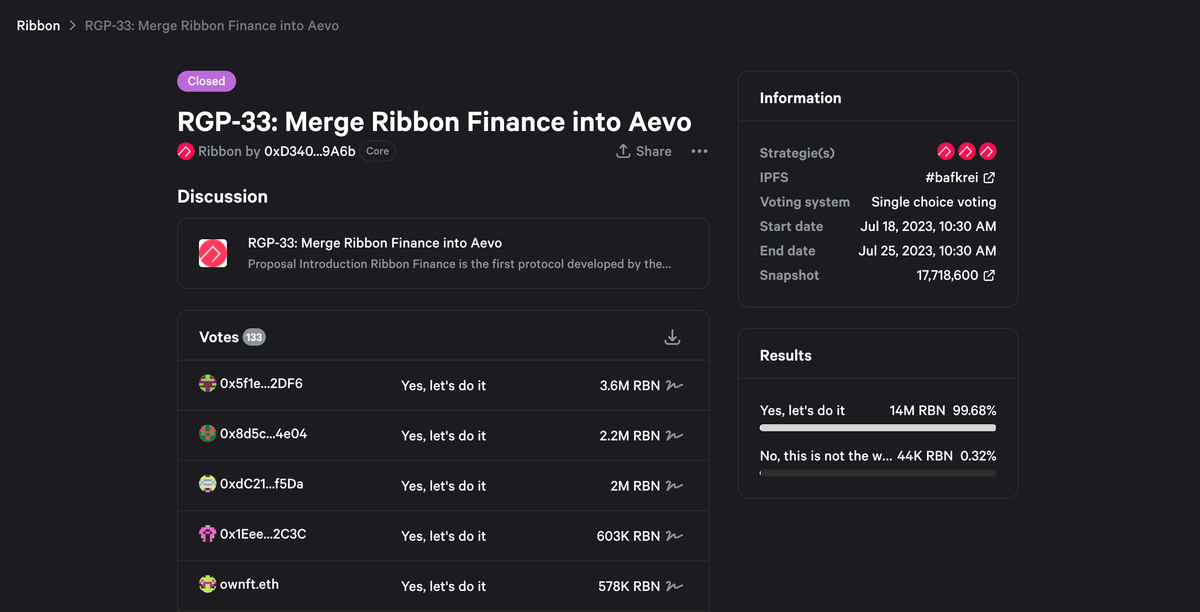
Task: Open voter 0x5f1e...2DF6 profile
Action: (261, 384)
